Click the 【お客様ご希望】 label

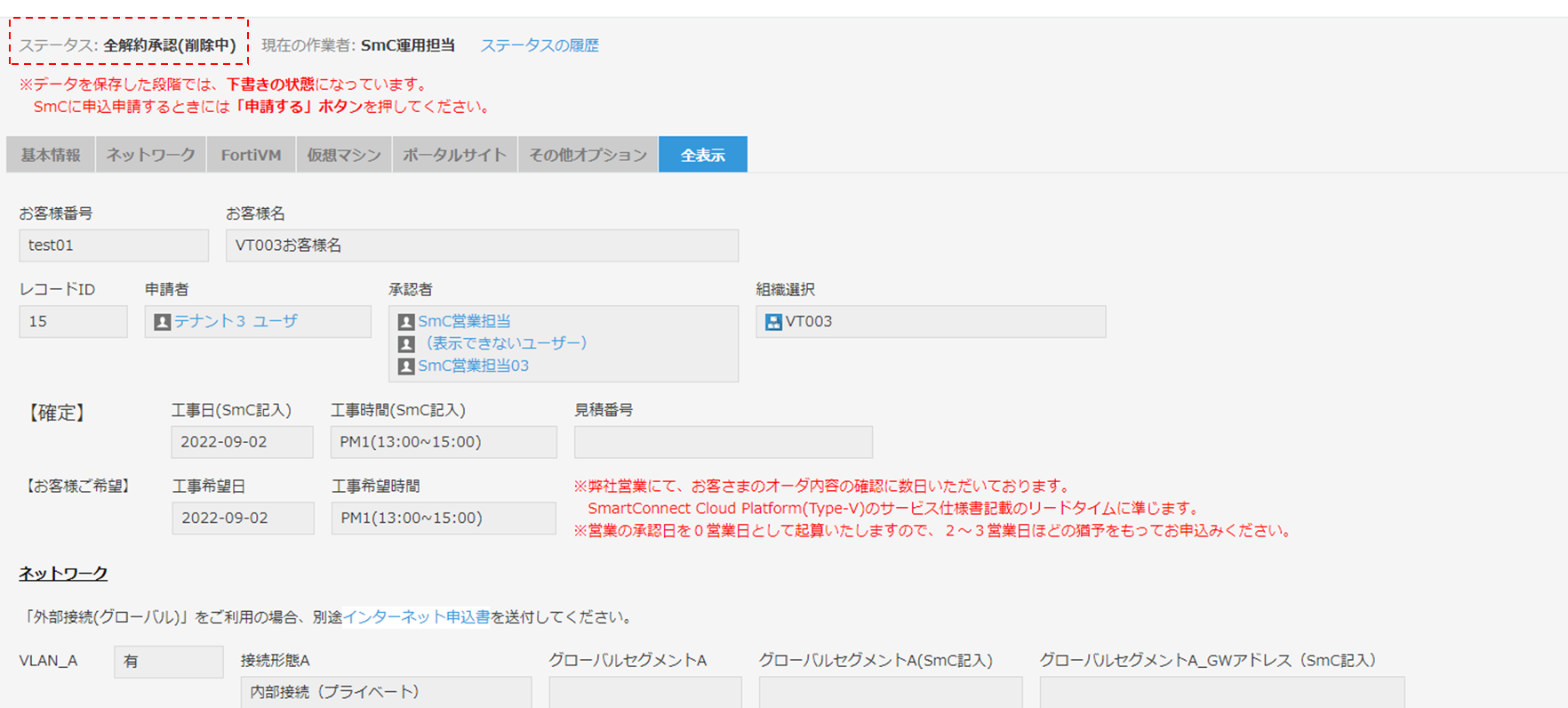point(77,487)
